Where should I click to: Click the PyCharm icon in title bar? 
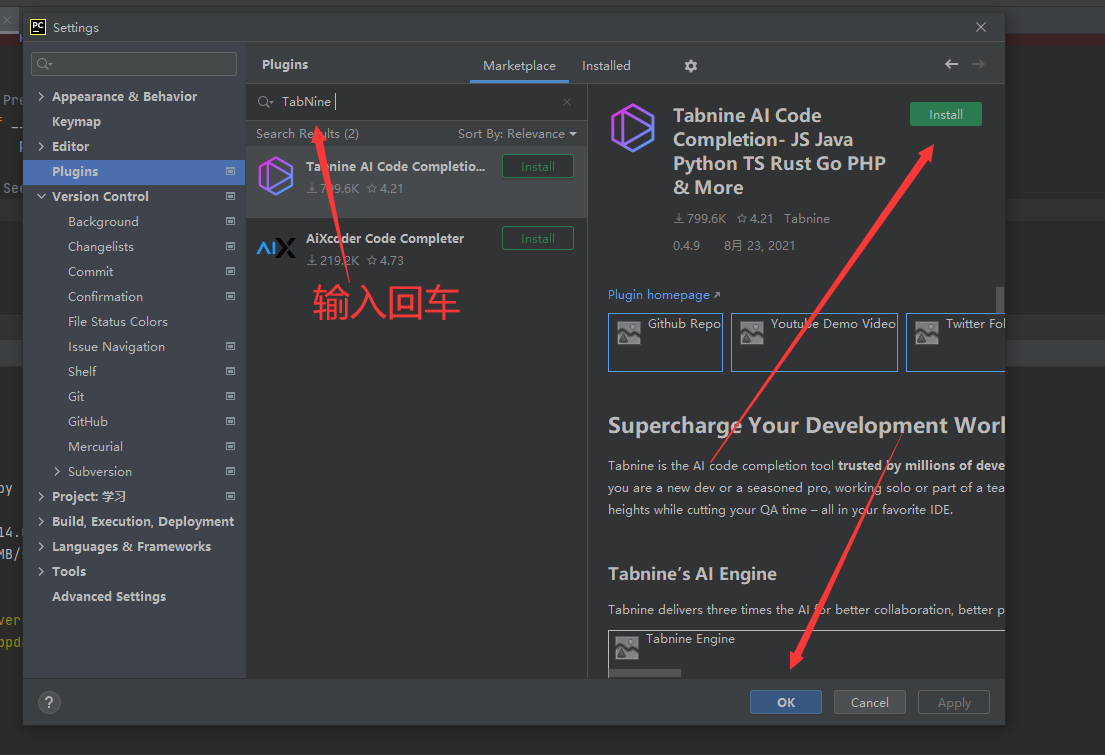pyautogui.click(x=37, y=27)
